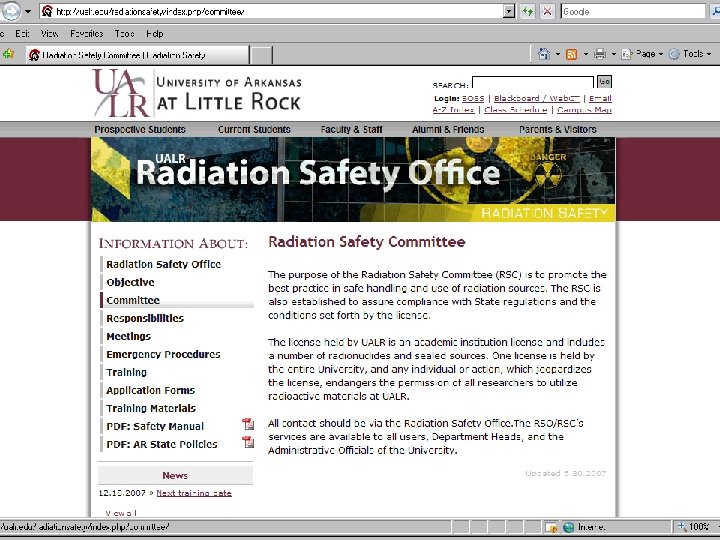Open a new blank tab
The width and height of the screenshot is (720, 540).
pyautogui.click(x=261, y=55)
